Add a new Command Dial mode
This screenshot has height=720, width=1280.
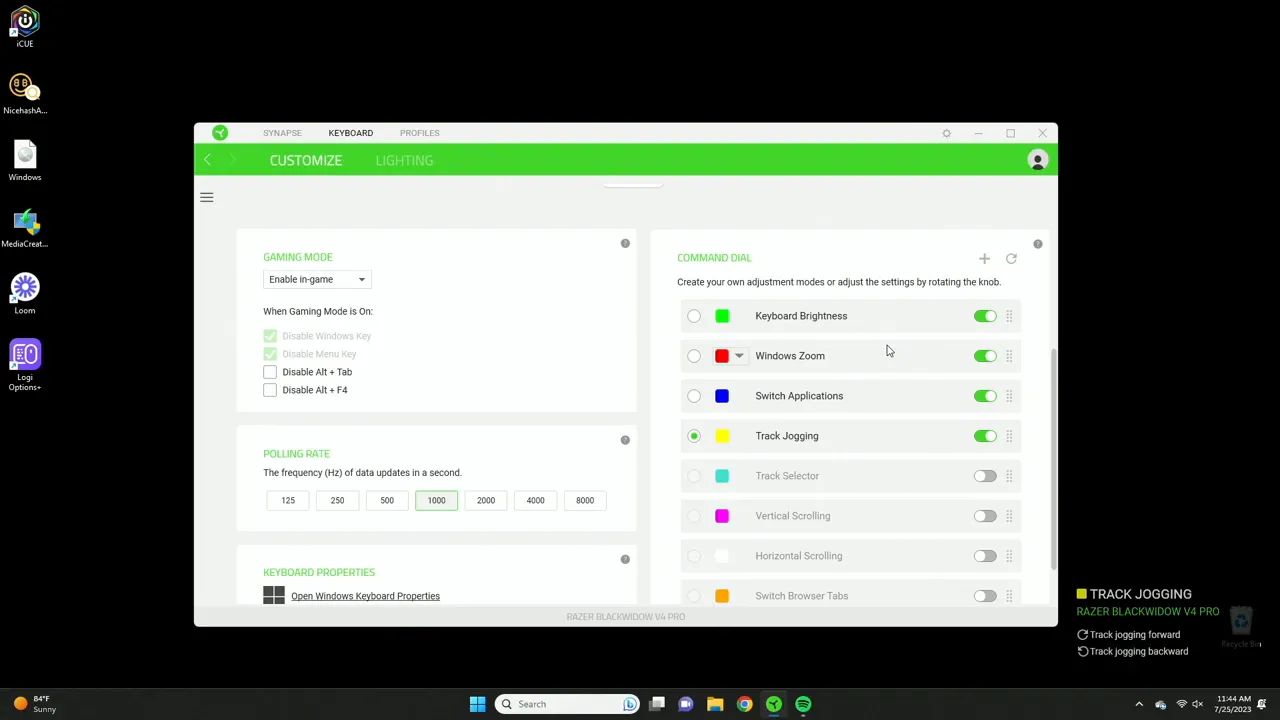click(x=984, y=258)
